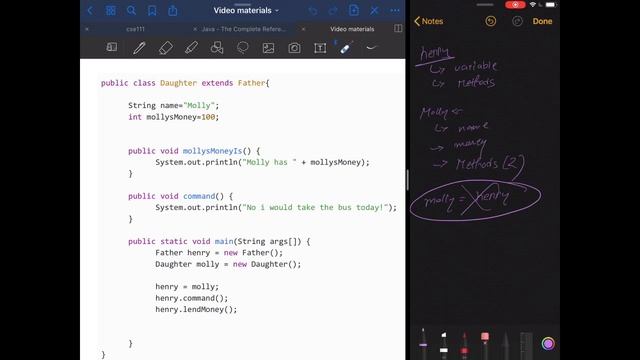
Task: Open the search magnifier in GoodNotes
Action: tap(131, 11)
